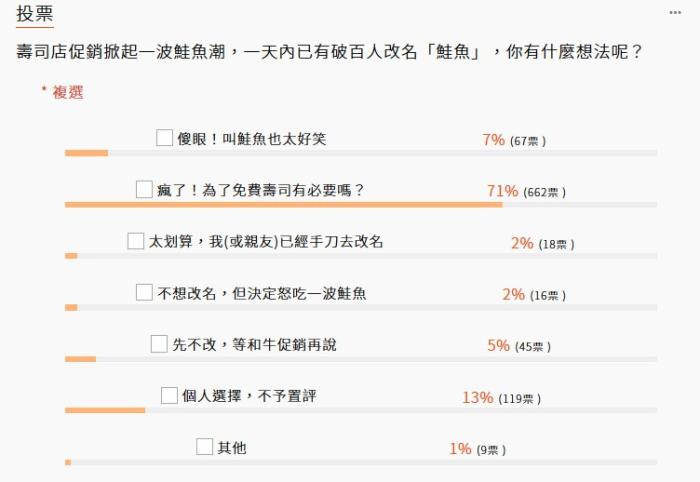Click the 7% result bar for 傻眼 option
The width and height of the screenshot is (700, 482).
tap(86, 153)
